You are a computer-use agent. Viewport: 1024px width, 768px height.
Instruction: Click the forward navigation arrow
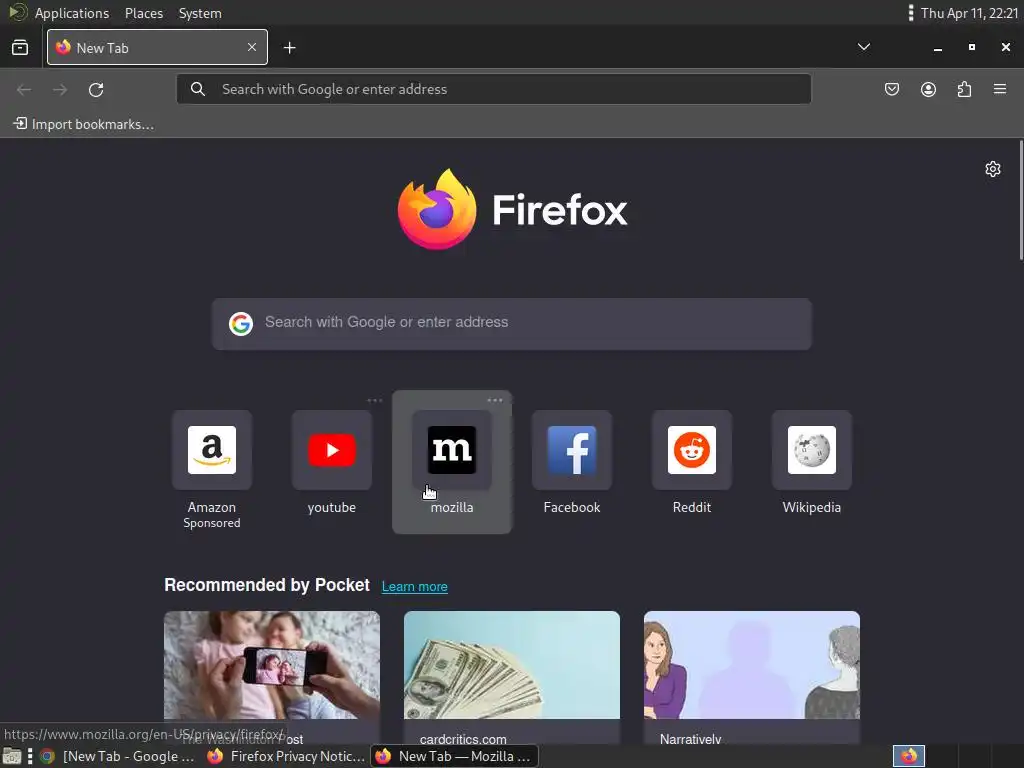click(x=60, y=89)
